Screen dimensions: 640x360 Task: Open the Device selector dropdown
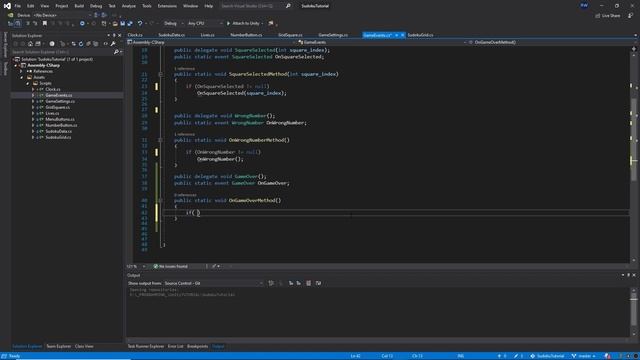62,15
